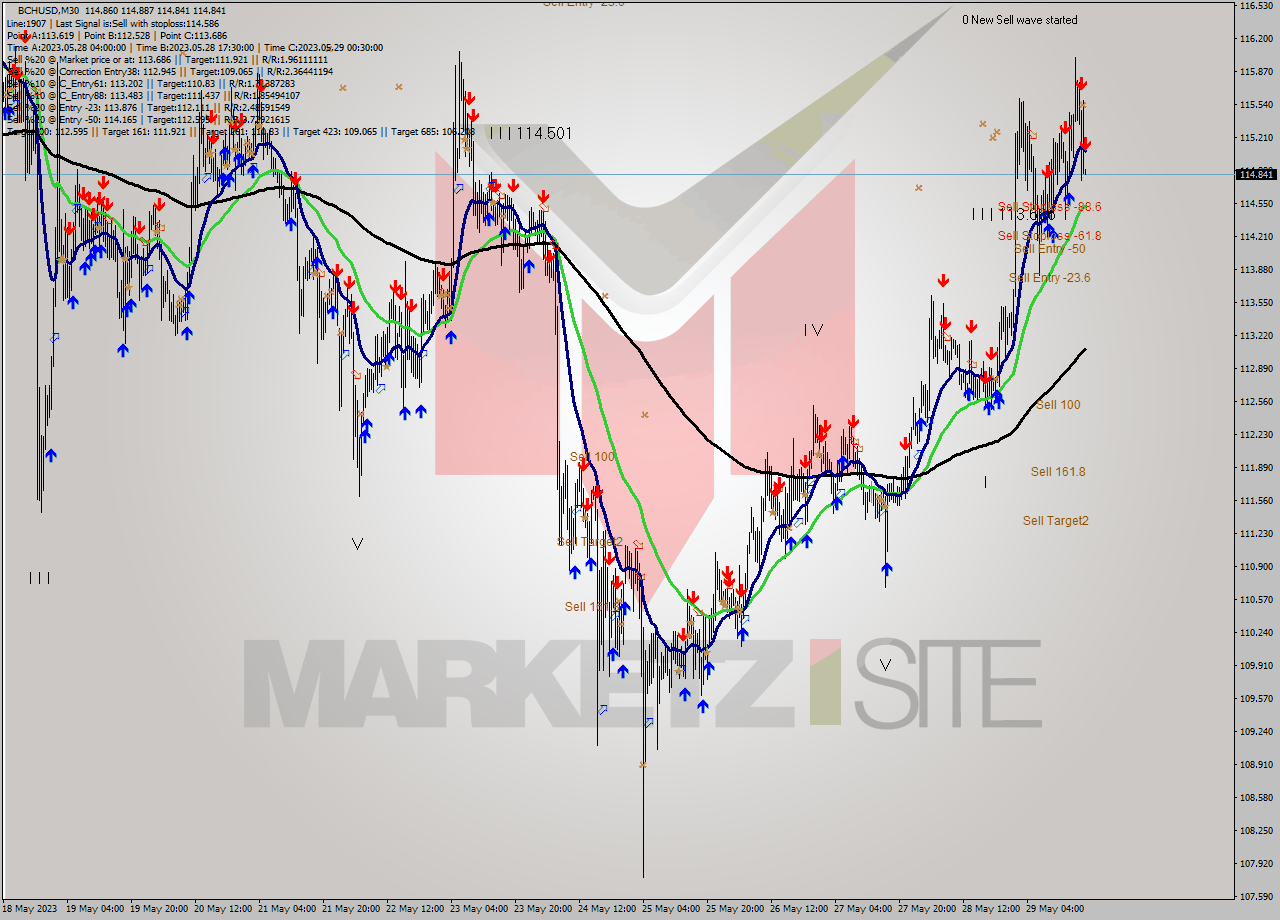Image resolution: width=1280 pixels, height=920 pixels.
Task: Click the wave 'I' label near 28 May
Action: pos(985,481)
